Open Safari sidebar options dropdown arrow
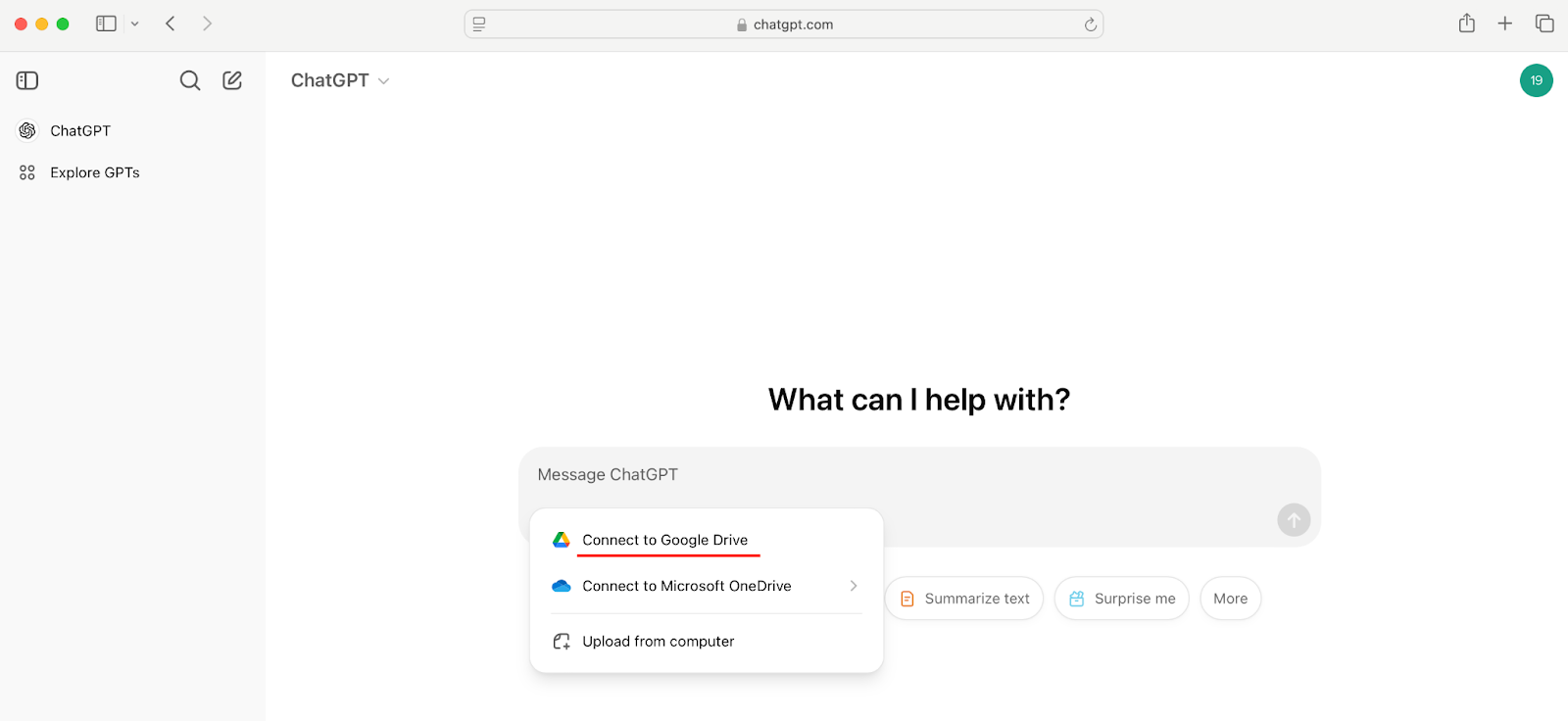The height and width of the screenshot is (721, 1568). pos(135,24)
